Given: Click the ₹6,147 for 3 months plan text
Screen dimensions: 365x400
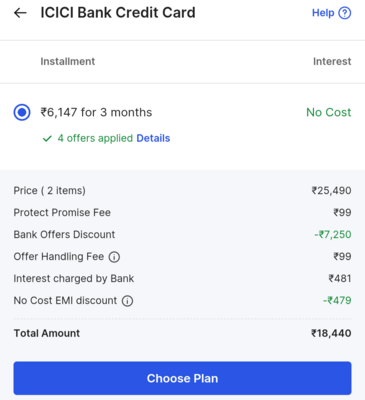Looking at the screenshot, I should [96, 113].
